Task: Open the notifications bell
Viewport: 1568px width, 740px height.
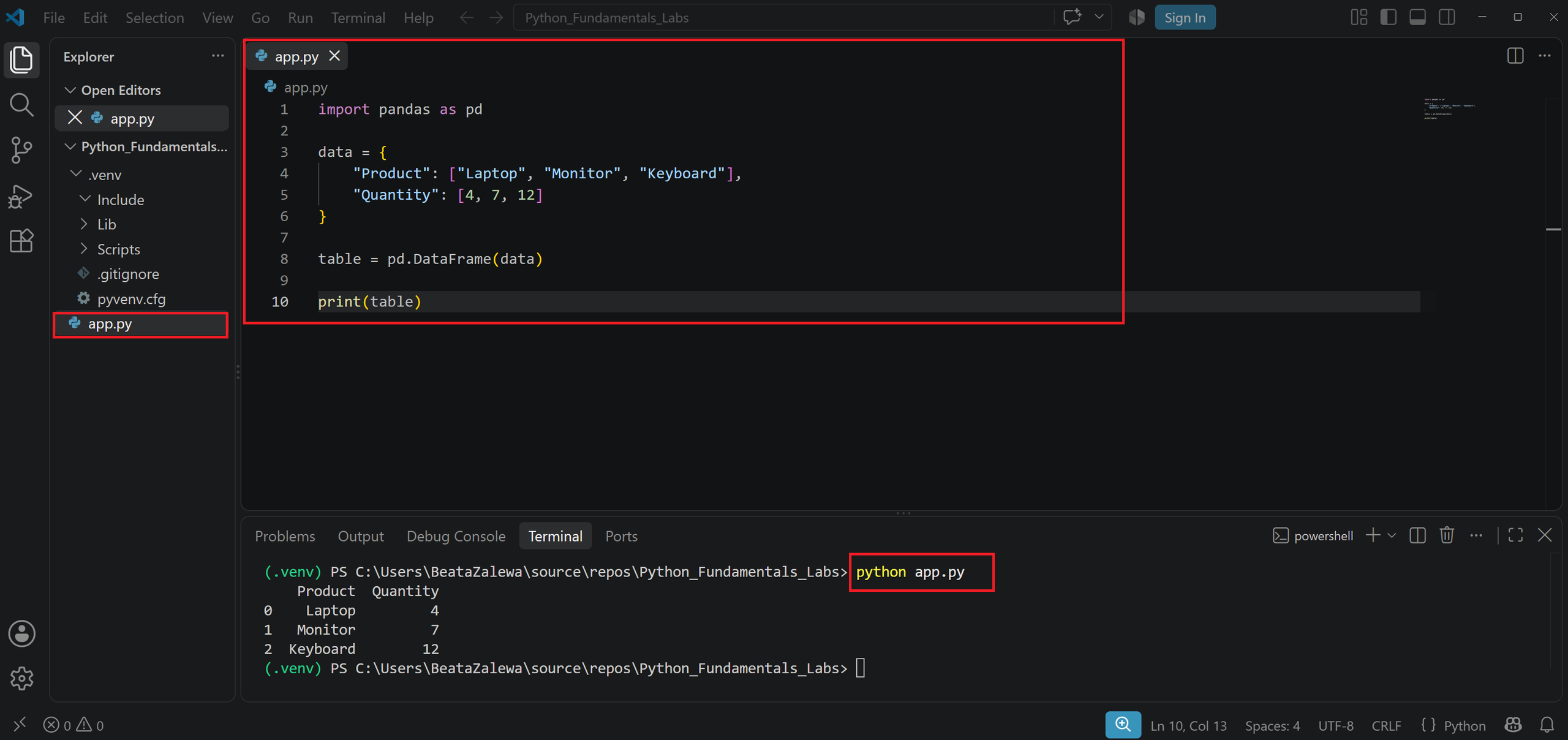Action: pyautogui.click(x=1547, y=725)
